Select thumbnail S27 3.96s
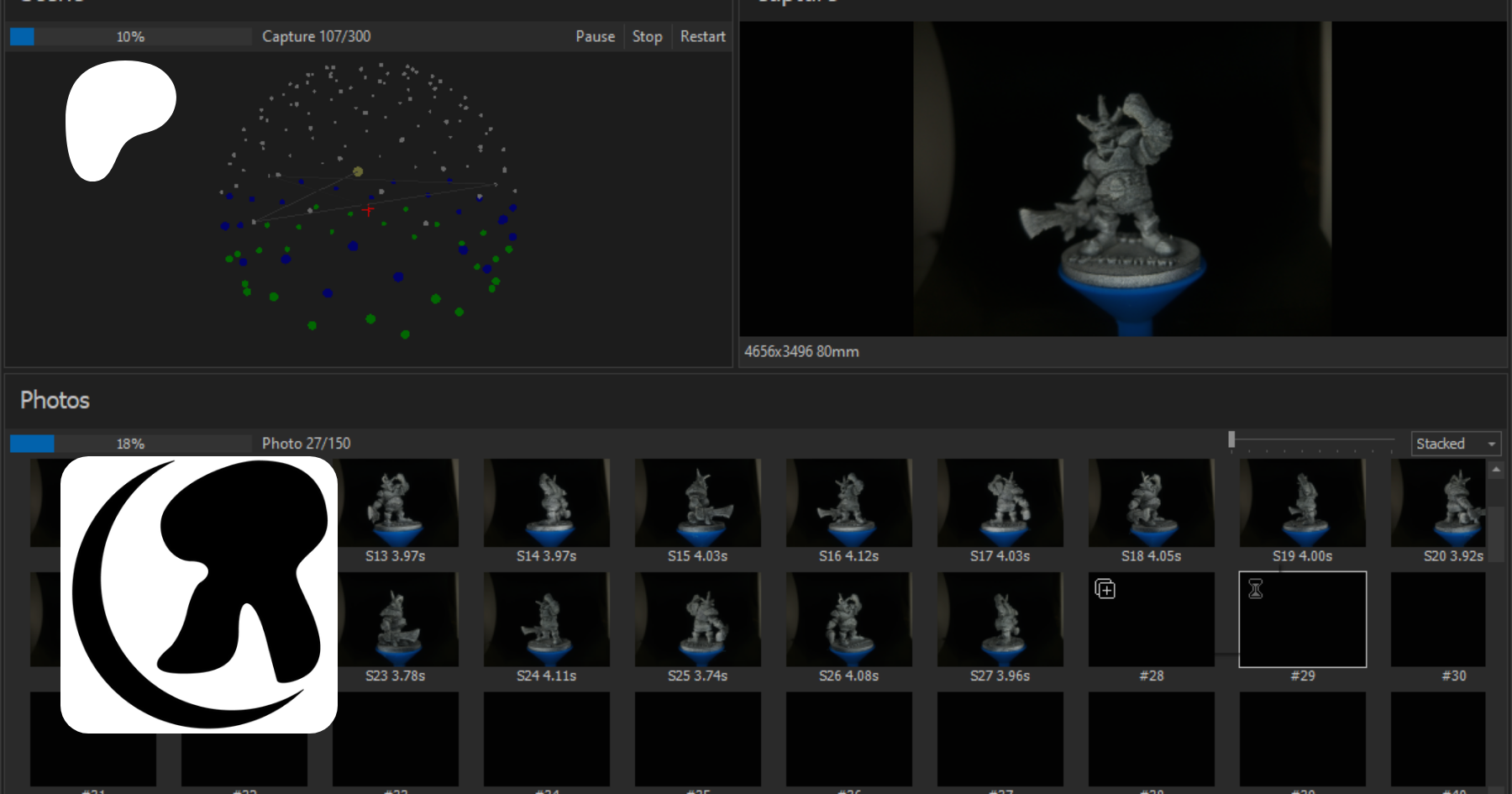The image size is (1512, 794). tap(1000, 620)
